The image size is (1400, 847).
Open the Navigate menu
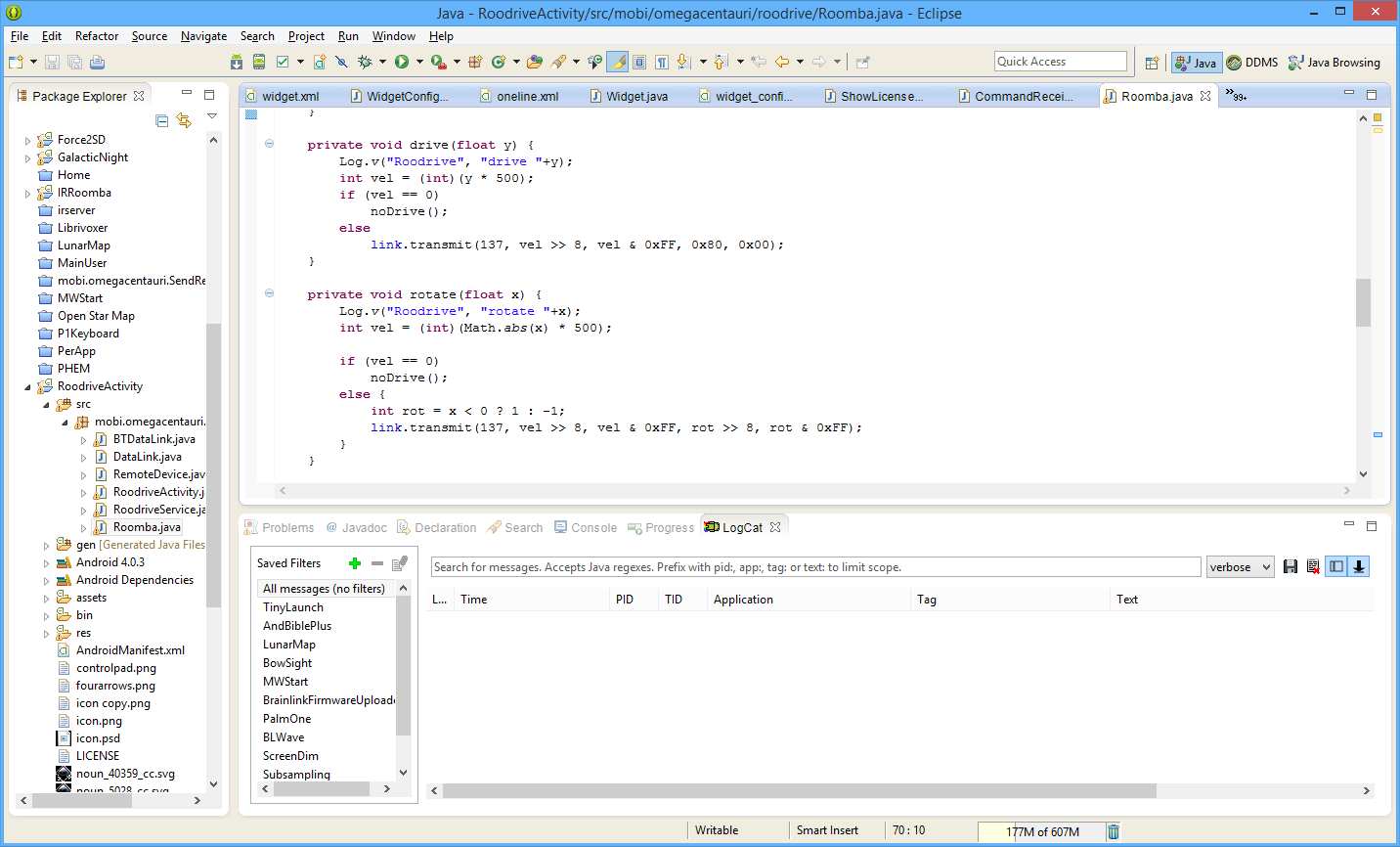[x=203, y=36]
